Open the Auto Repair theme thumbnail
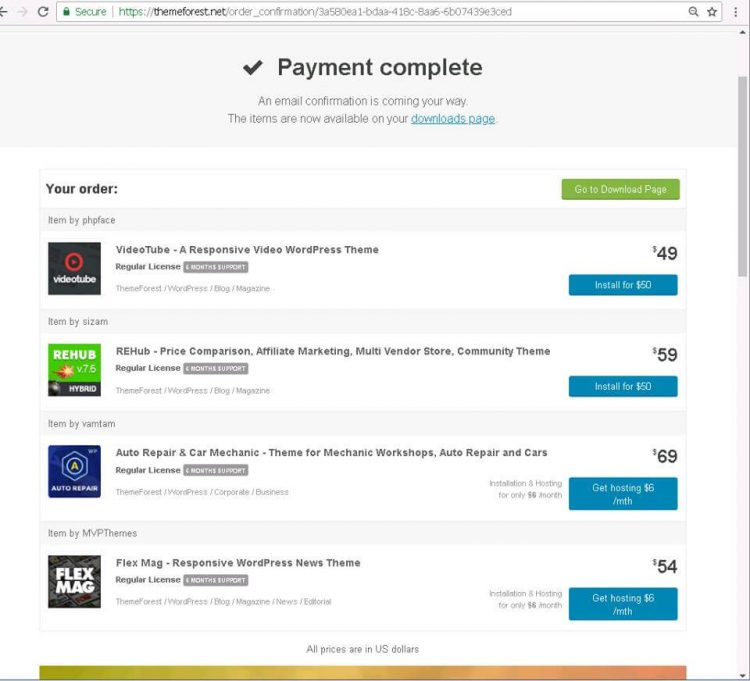 (x=74, y=472)
